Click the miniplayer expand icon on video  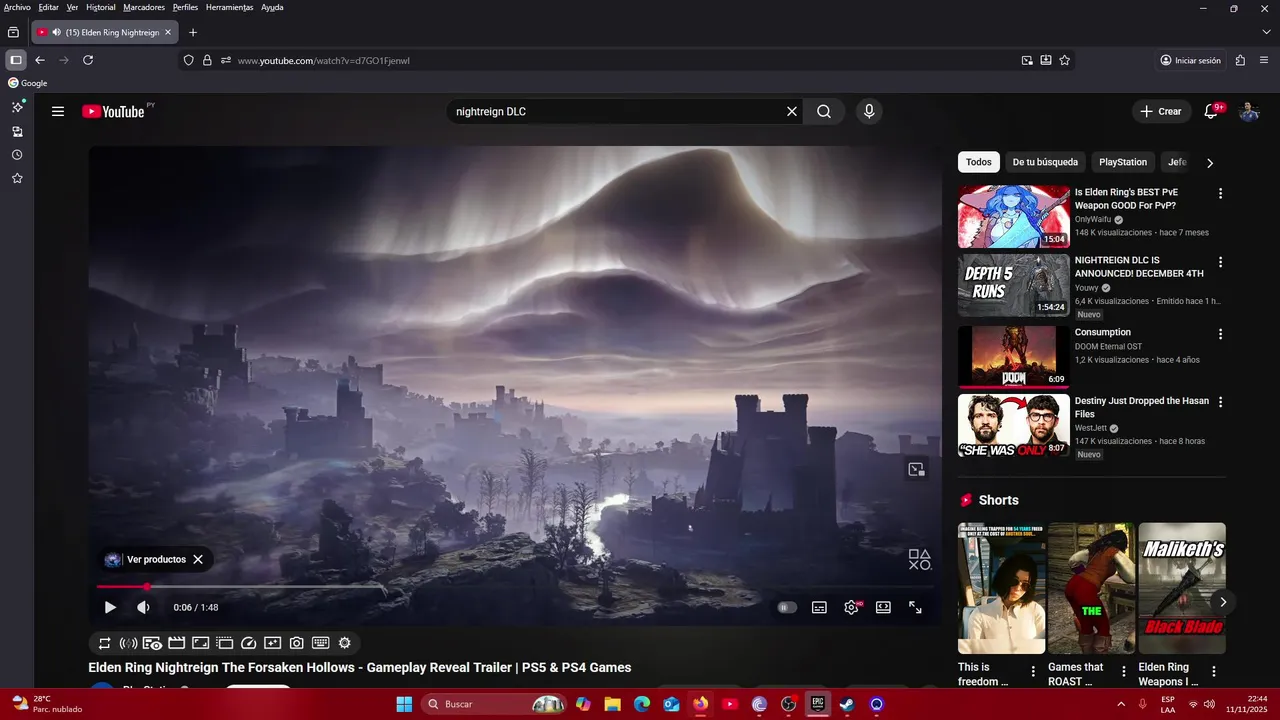[916, 469]
